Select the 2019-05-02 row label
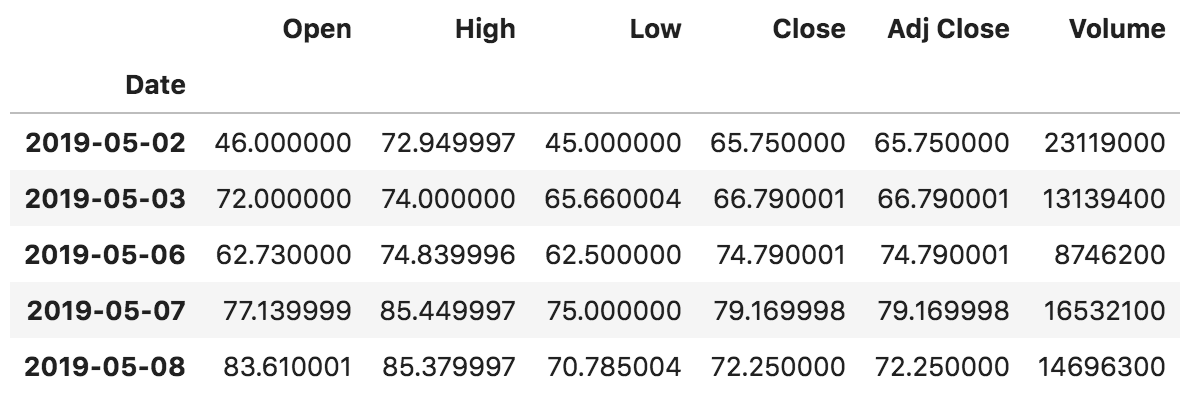1188x406 pixels. [x=105, y=142]
